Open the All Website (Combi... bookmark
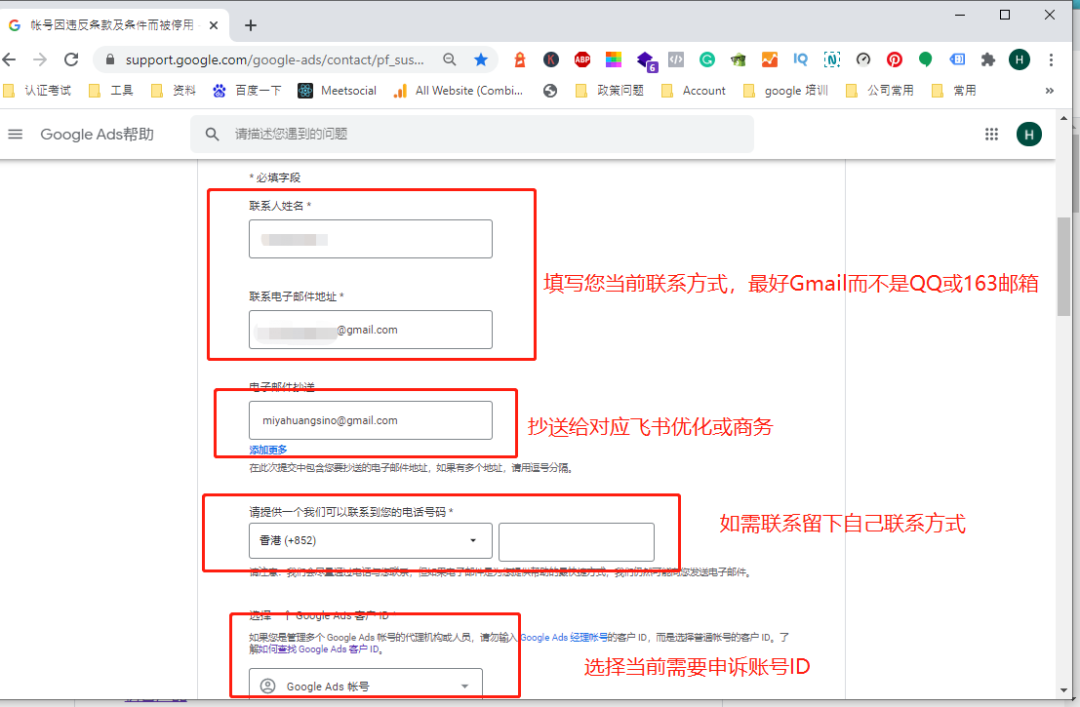Viewport: 1080px width, 707px height. click(458, 91)
